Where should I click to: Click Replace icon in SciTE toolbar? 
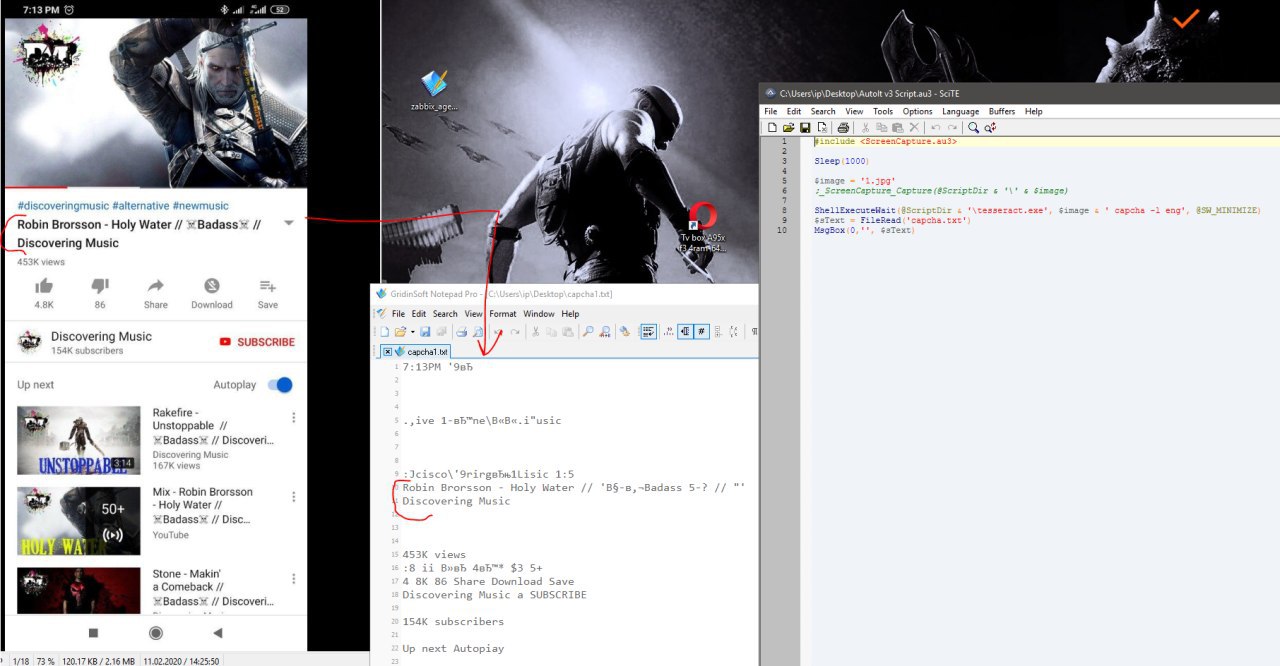[990, 128]
